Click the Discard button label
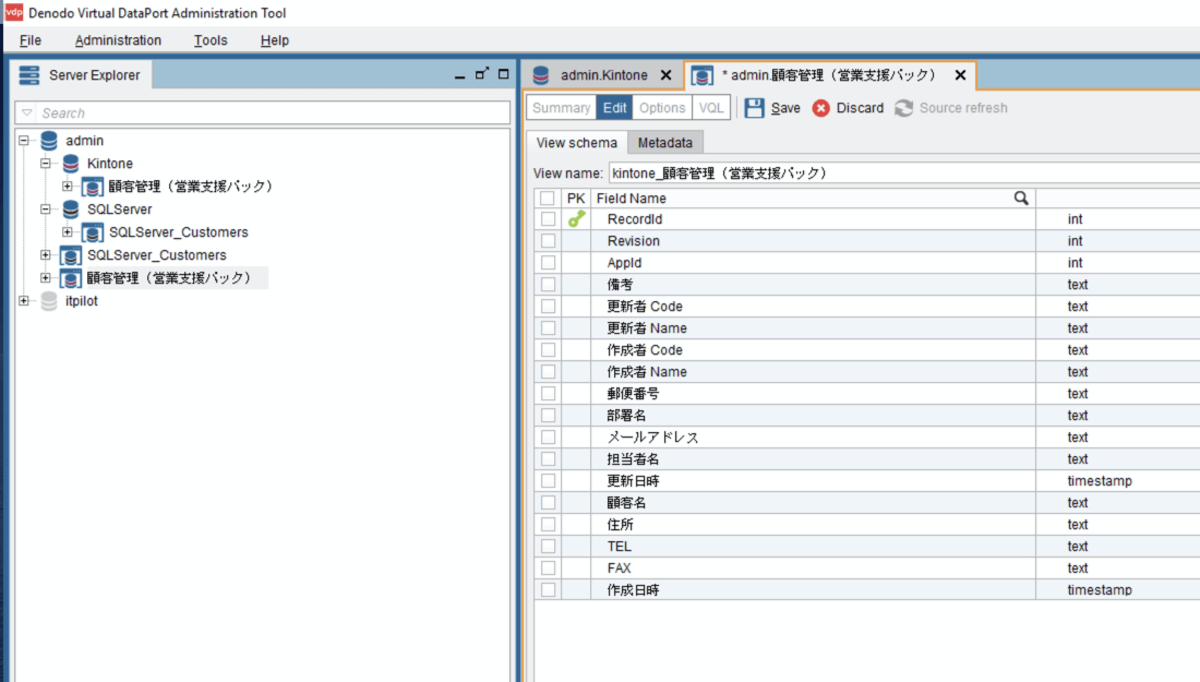The width and height of the screenshot is (1200, 682). (x=860, y=108)
